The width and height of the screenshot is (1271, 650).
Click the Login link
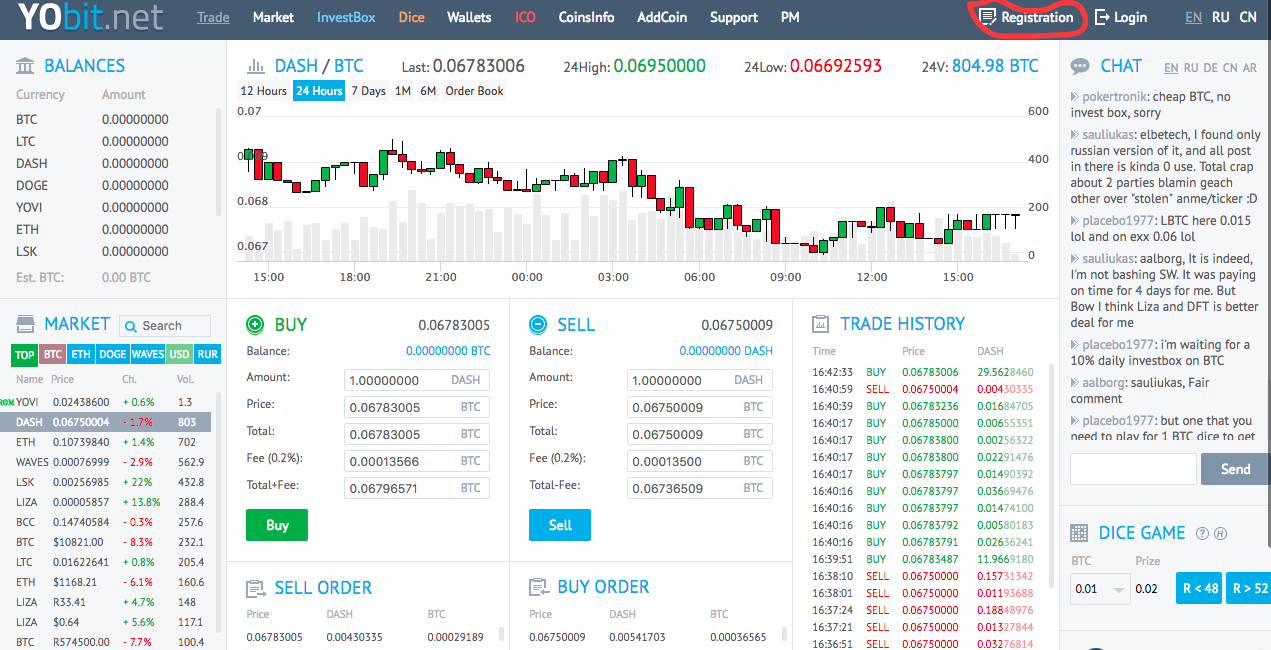tap(1130, 17)
